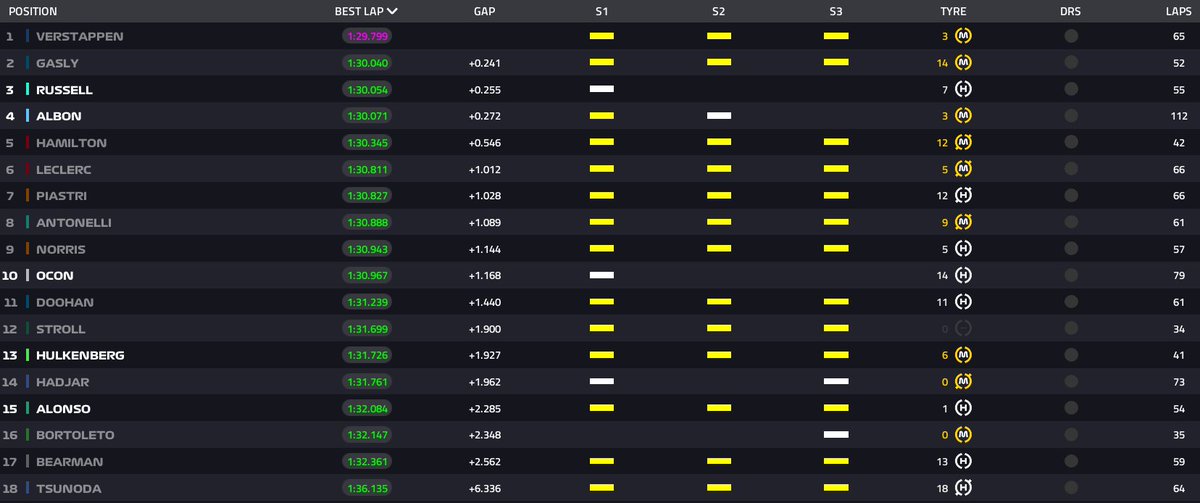Click Bearman's gap value +2.562
This screenshot has height=503, width=1200.
tap(484, 462)
